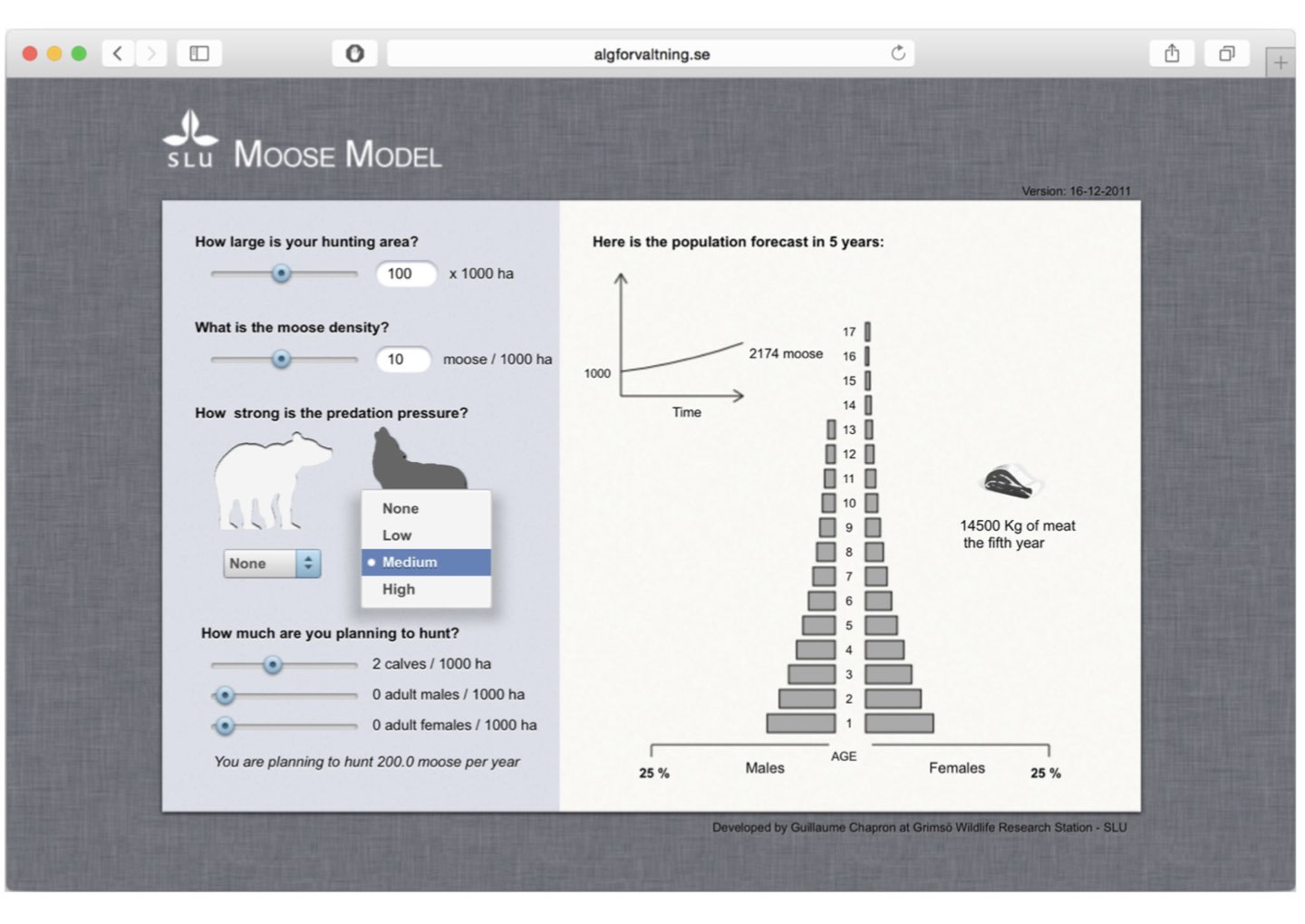This screenshot has width=1305, height=924.
Task: Open new tab with plus icon
Action: point(1280,63)
